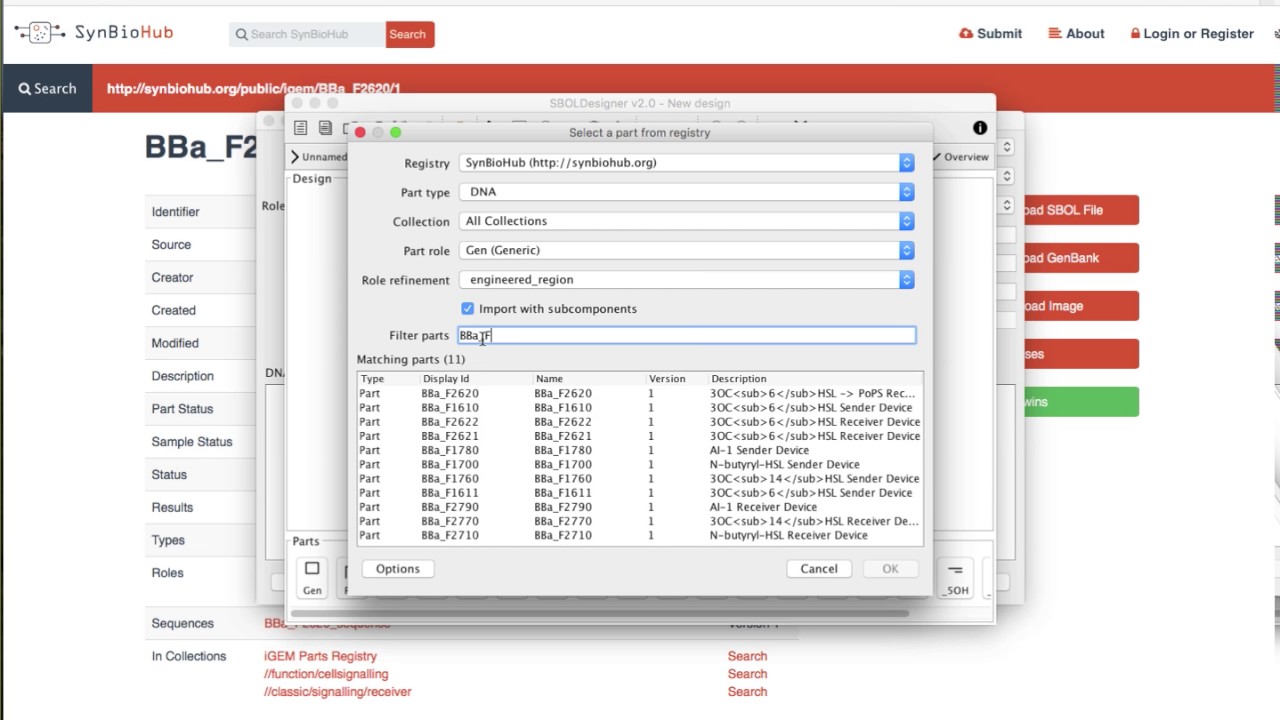Open the About page link

point(1076,33)
